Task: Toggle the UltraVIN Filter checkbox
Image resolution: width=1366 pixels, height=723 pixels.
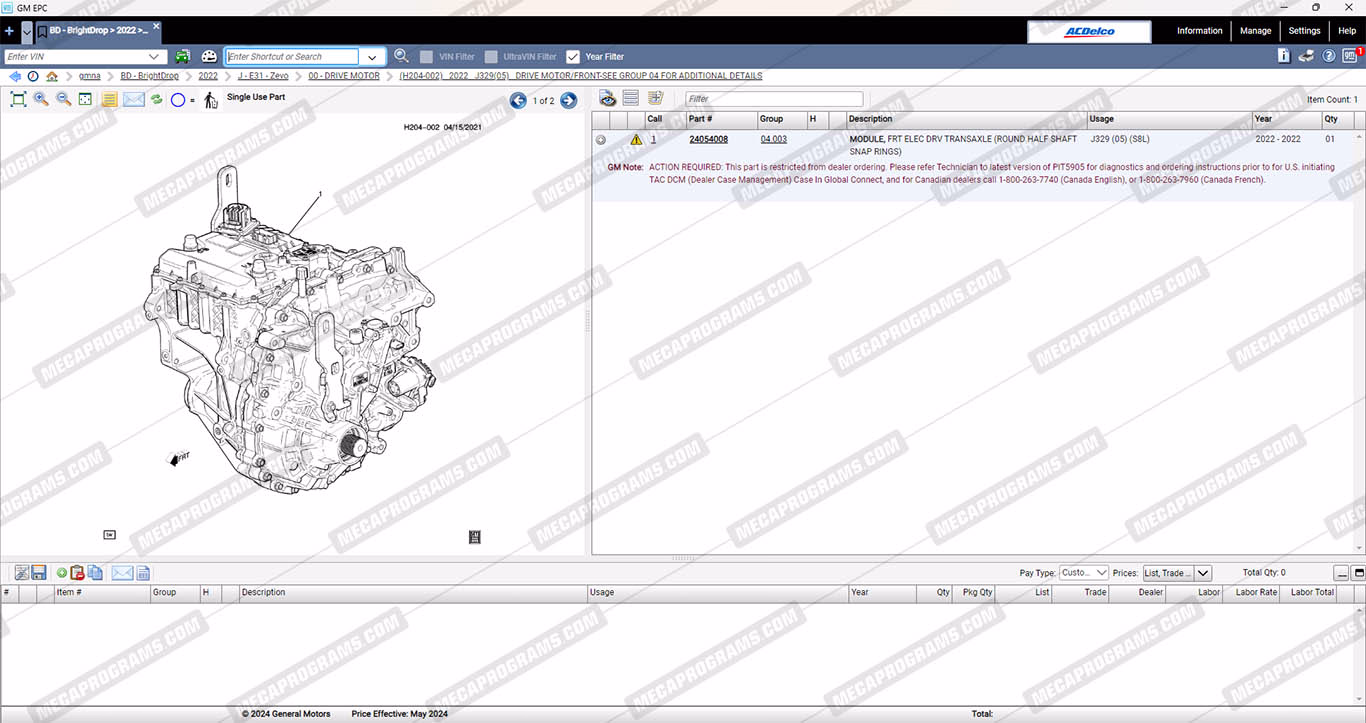Action: pos(491,57)
